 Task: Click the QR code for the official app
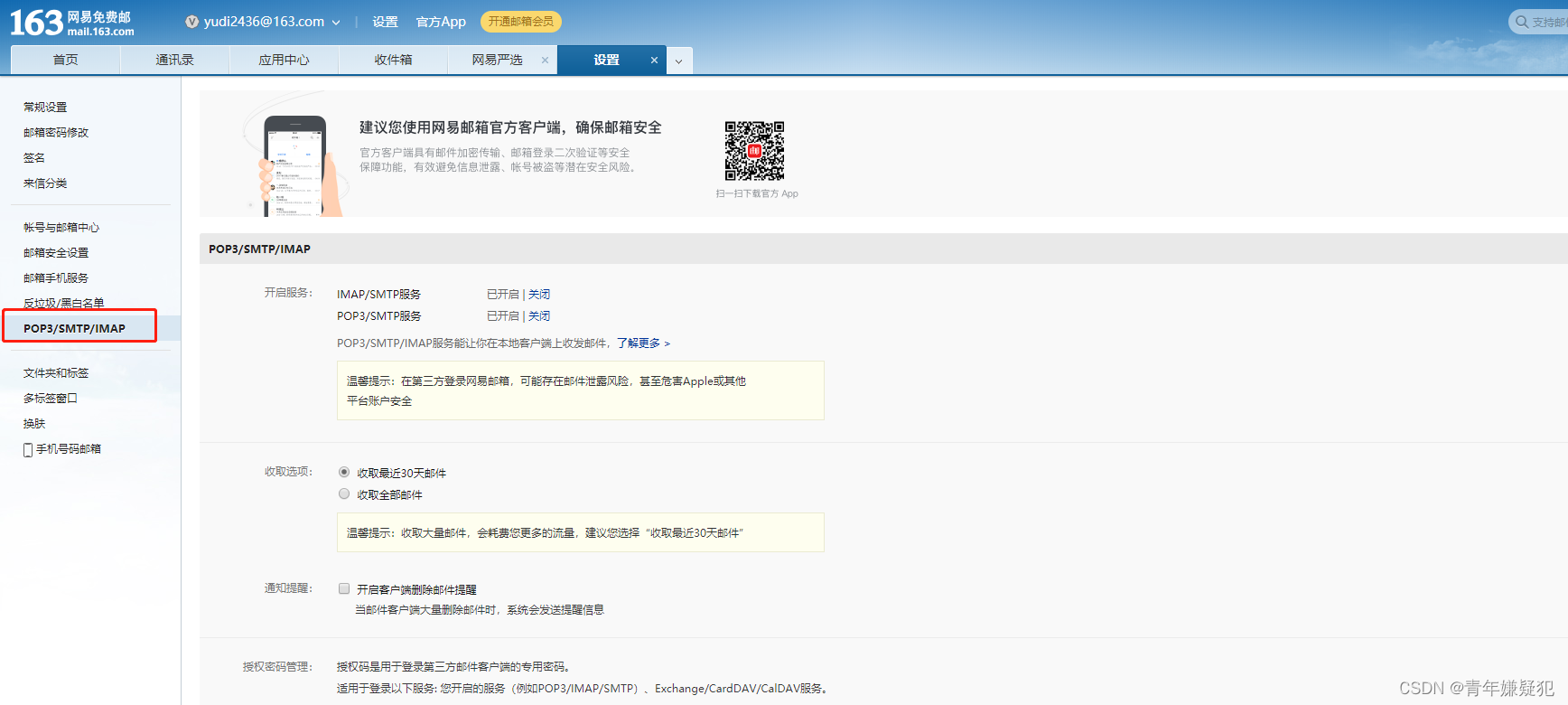[x=754, y=151]
